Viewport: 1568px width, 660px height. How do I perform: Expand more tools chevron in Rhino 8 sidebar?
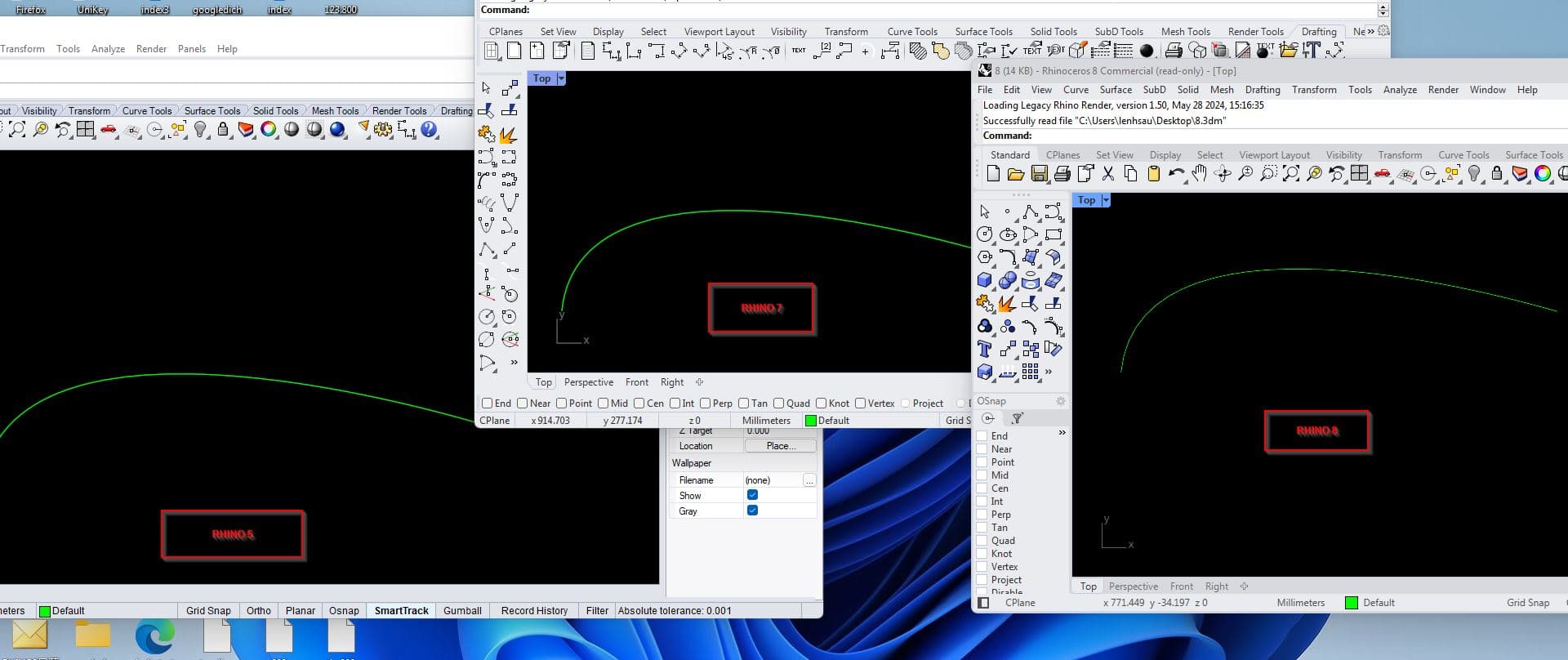(1049, 372)
